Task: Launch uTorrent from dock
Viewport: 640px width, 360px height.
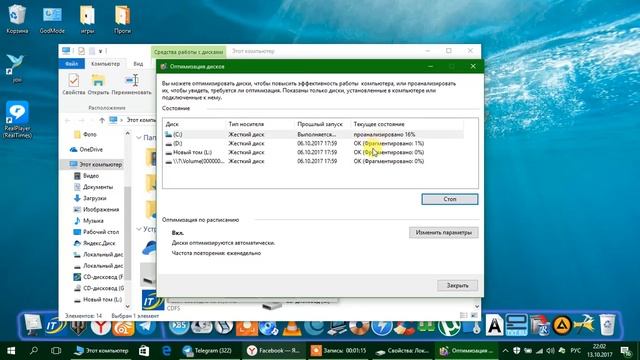Action: pos(449,327)
